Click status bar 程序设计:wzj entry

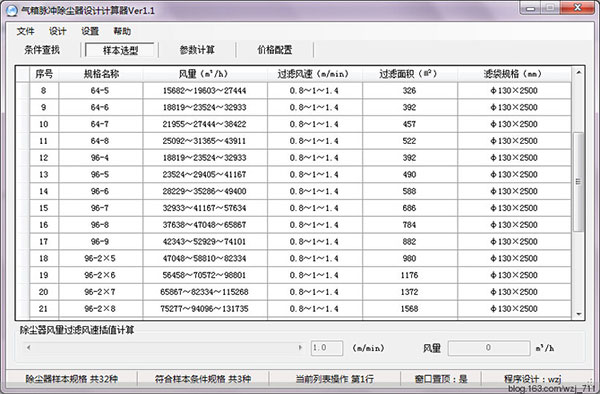533,379
